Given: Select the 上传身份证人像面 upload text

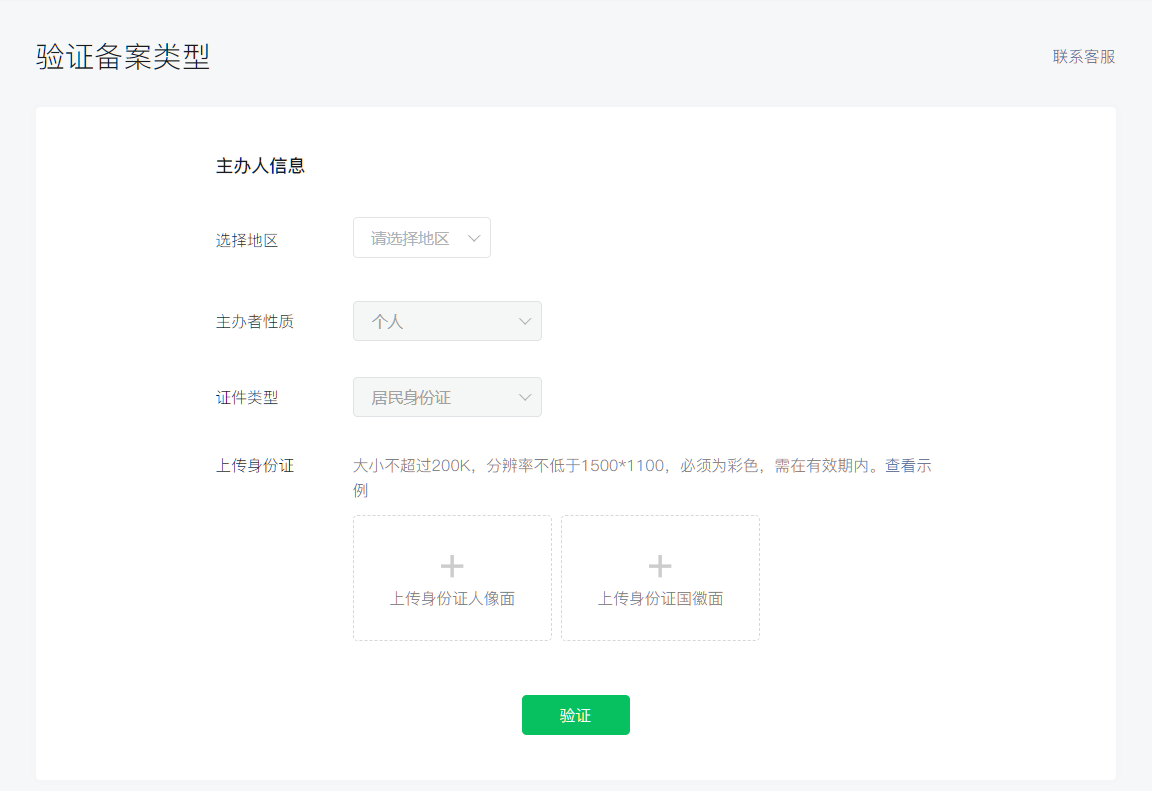Looking at the screenshot, I should tap(452, 599).
